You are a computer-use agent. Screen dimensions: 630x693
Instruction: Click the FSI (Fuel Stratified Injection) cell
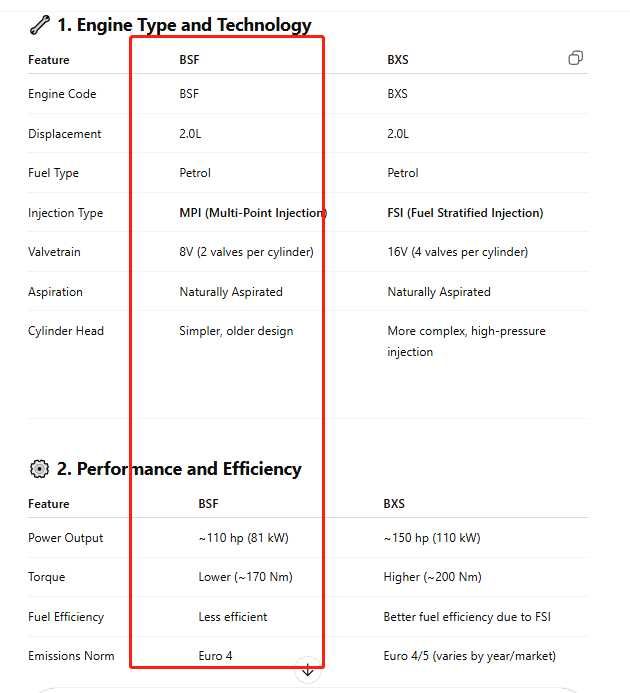click(x=465, y=213)
